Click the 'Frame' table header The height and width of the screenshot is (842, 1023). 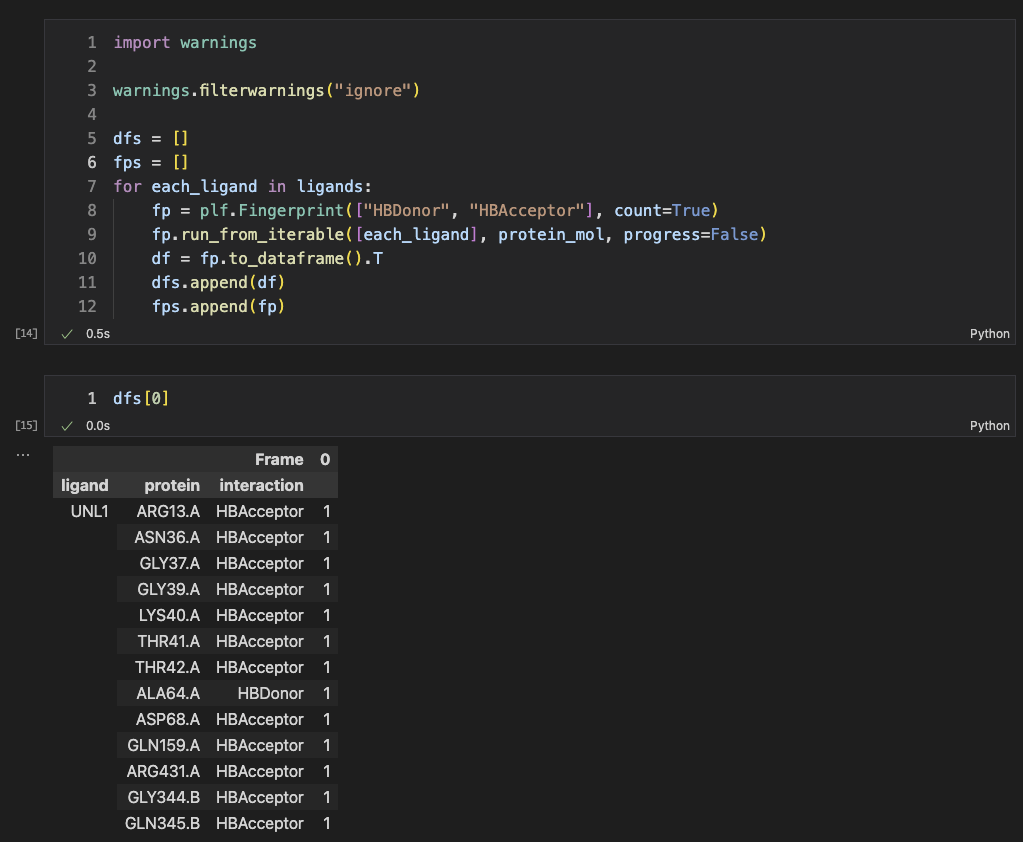point(279,460)
